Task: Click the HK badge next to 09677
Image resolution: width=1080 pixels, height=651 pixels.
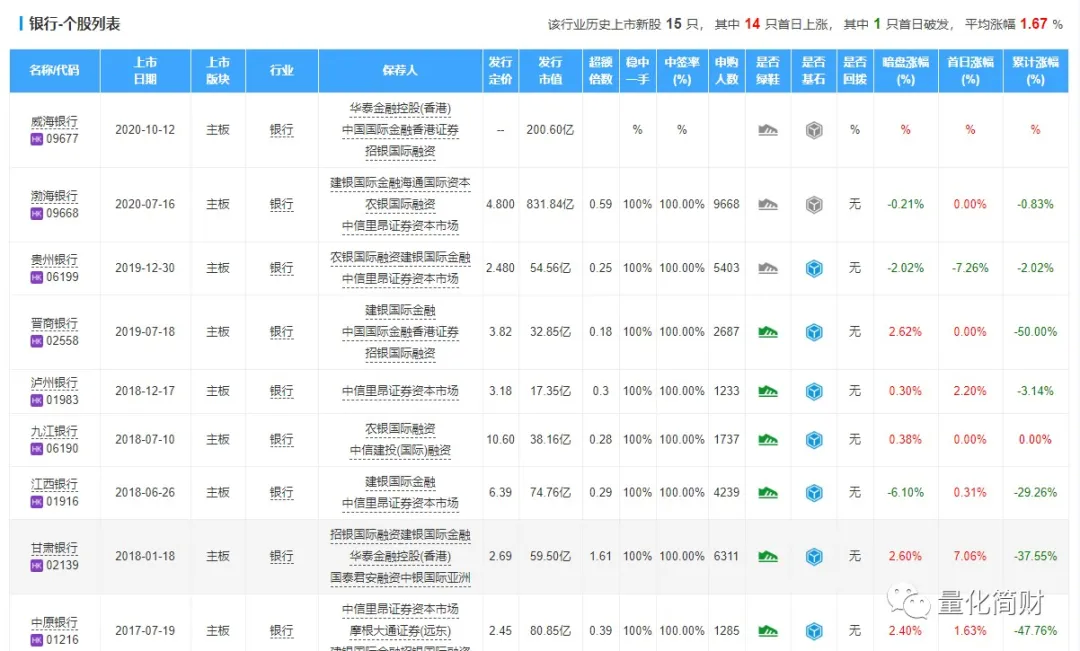Action: (37, 139)
